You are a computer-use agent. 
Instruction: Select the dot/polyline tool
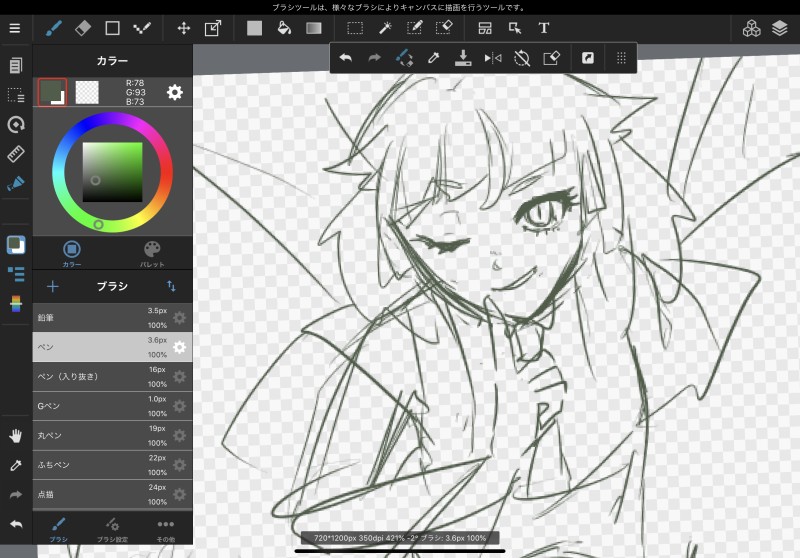tap(142, 28)
